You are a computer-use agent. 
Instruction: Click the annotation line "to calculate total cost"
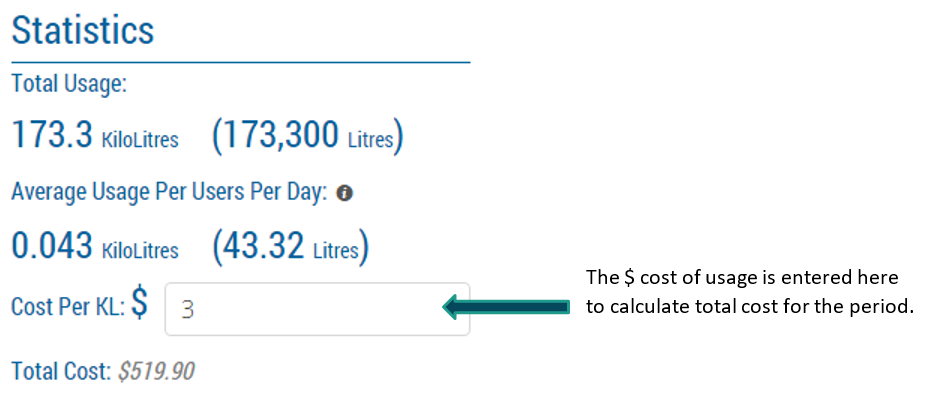(x=750, y=307)
